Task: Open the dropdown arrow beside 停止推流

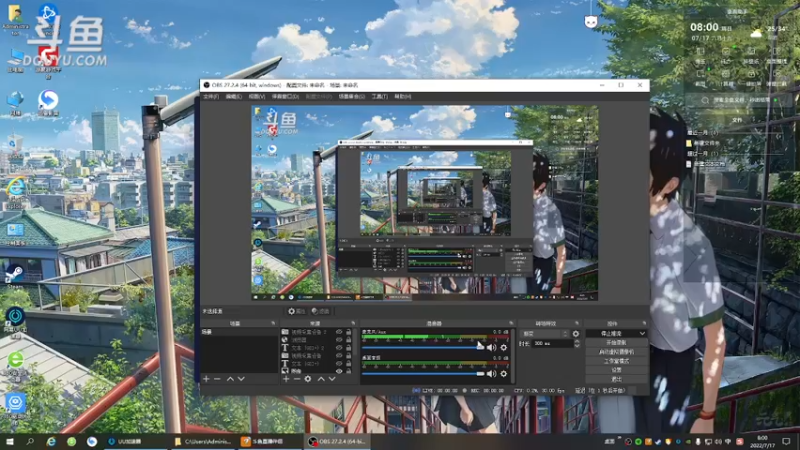Action: (x=642, y=334)
